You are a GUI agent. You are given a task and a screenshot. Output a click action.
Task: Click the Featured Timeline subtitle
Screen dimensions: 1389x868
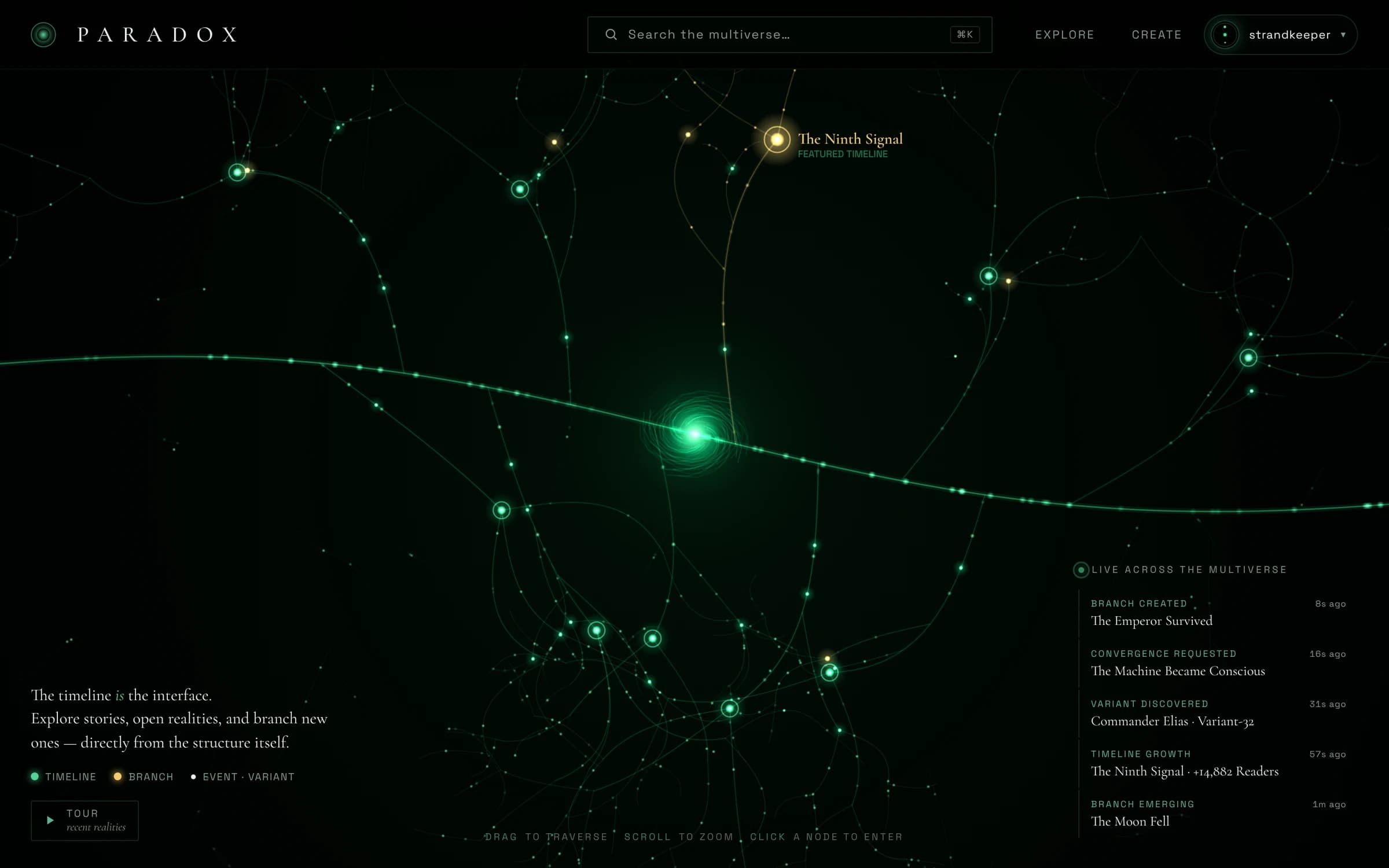point(843,154)
